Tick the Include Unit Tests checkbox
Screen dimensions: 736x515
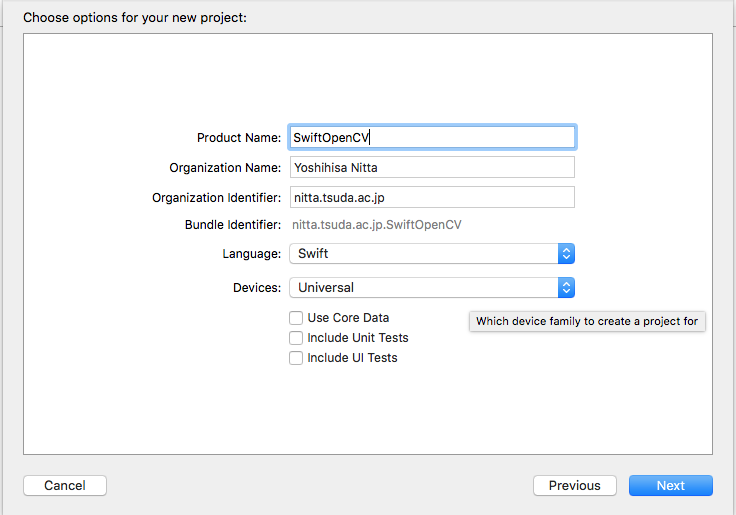(x=296, y=338)
